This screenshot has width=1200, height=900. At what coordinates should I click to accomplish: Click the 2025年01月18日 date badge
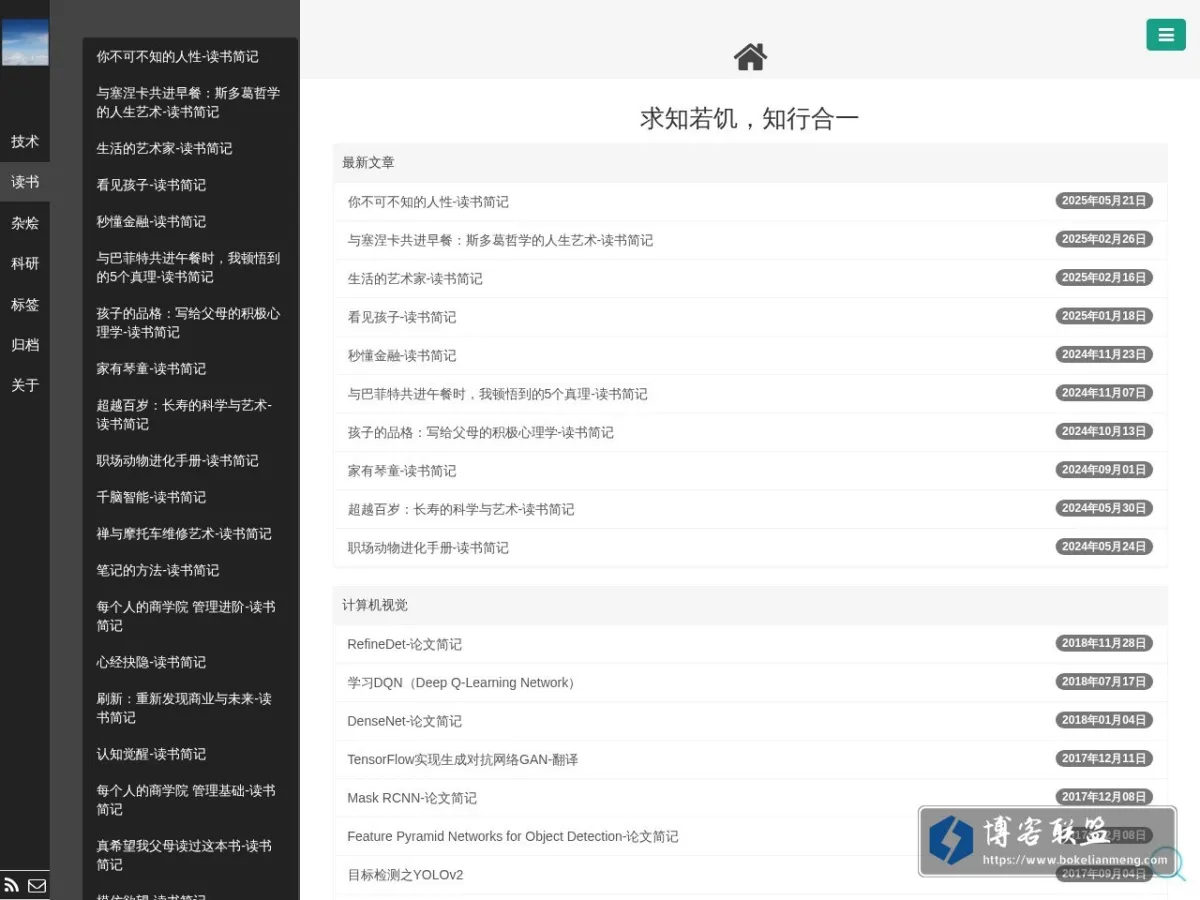pos(1104,316)
